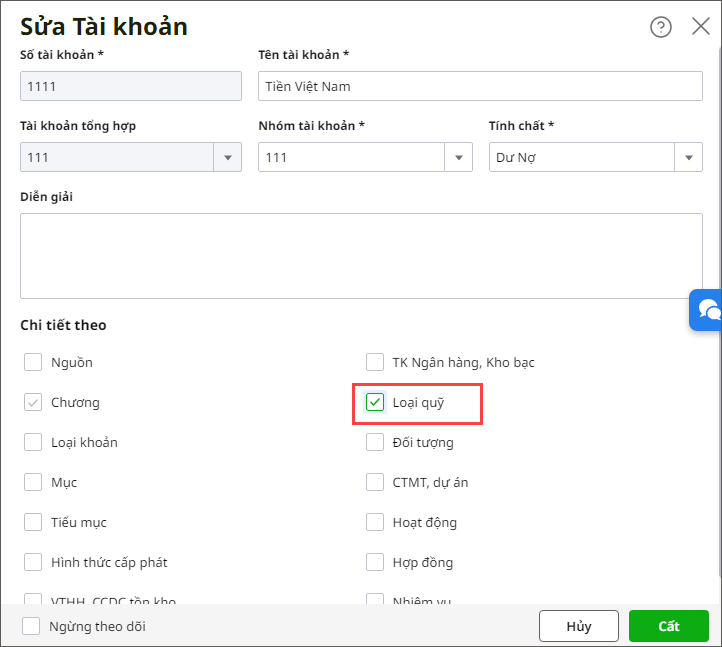
Task: Click the Tên tài khoản input field
Action: (x=480, y=86)
